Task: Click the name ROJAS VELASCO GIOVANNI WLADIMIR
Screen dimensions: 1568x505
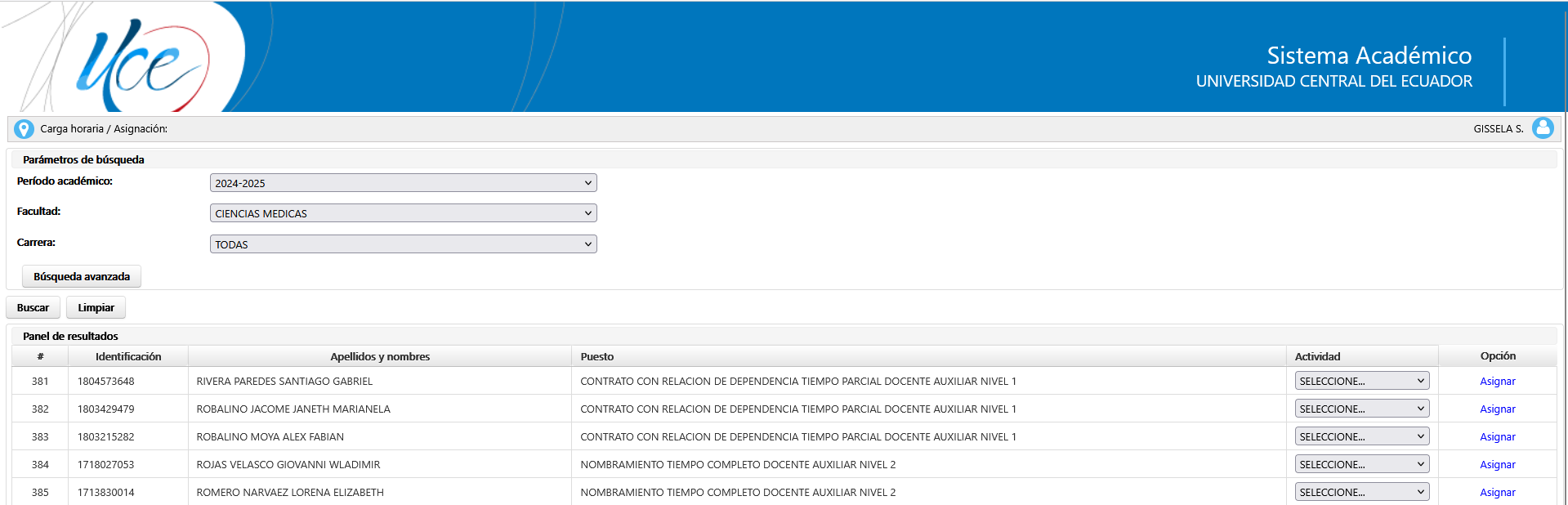Action: coord(288,464)
